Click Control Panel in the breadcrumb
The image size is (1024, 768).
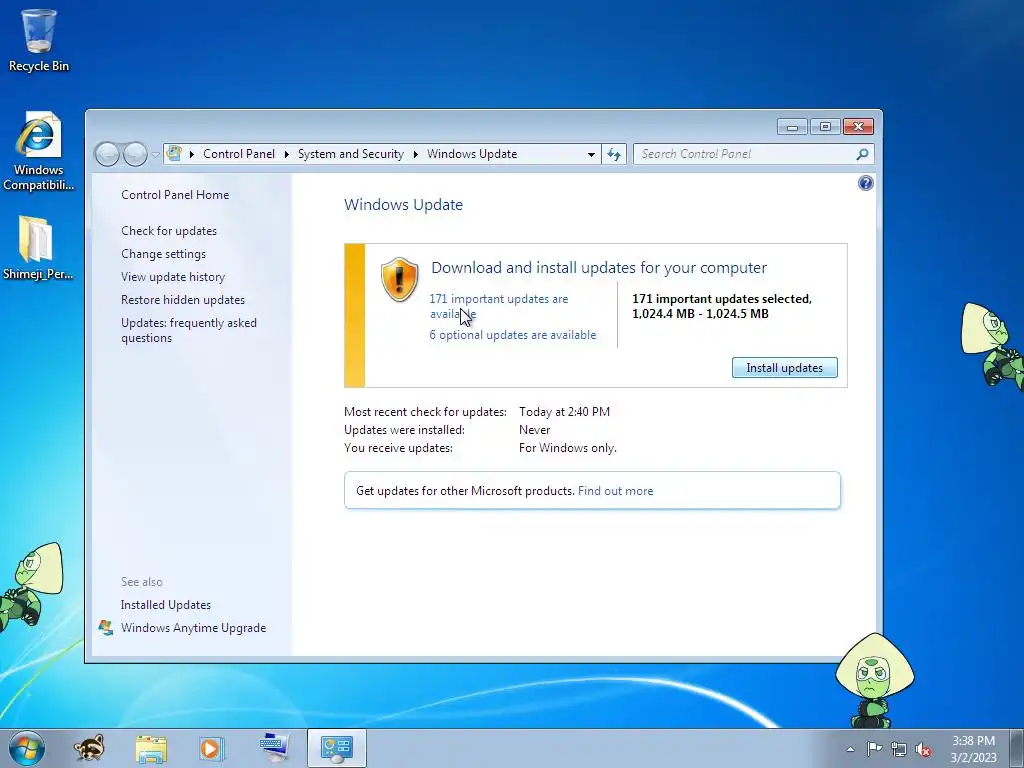point(238,154)
